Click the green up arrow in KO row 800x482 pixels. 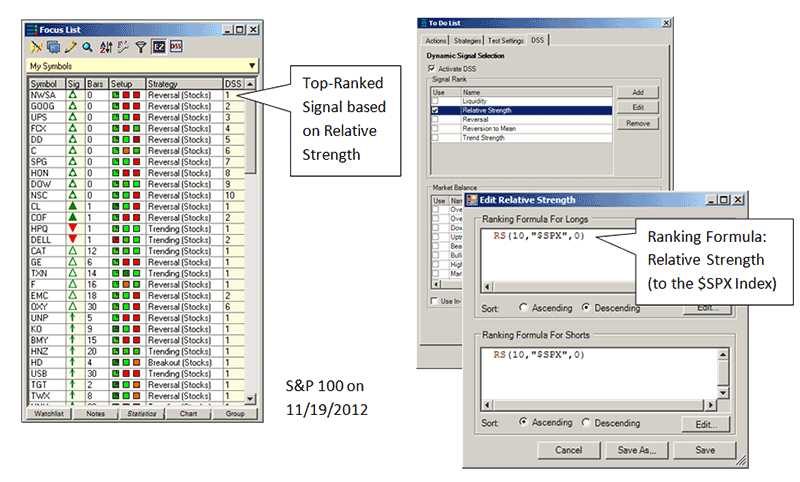[x=73, y=329]
